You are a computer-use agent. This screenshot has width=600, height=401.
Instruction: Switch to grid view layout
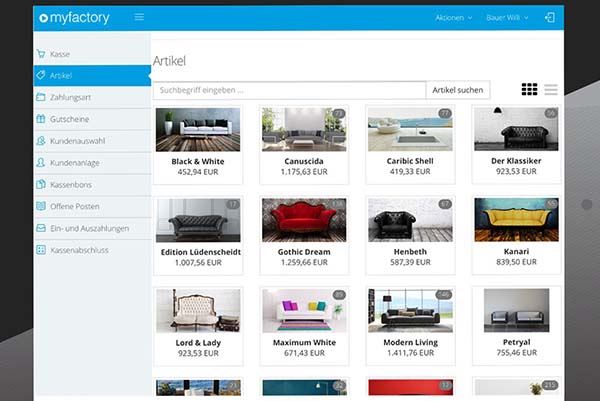(529, 90)
